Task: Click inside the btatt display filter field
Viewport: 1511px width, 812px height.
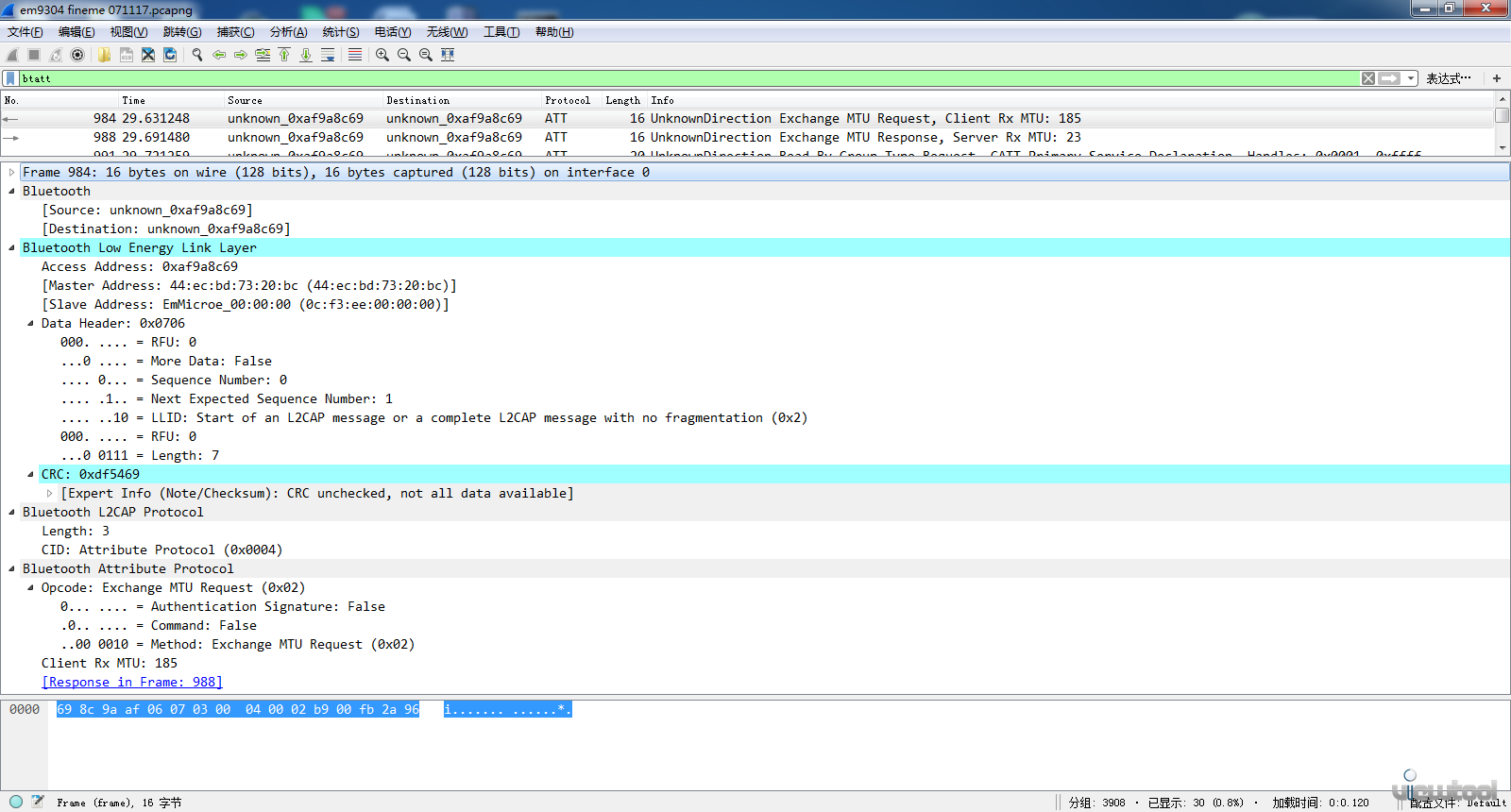Action: click(661, 78)
